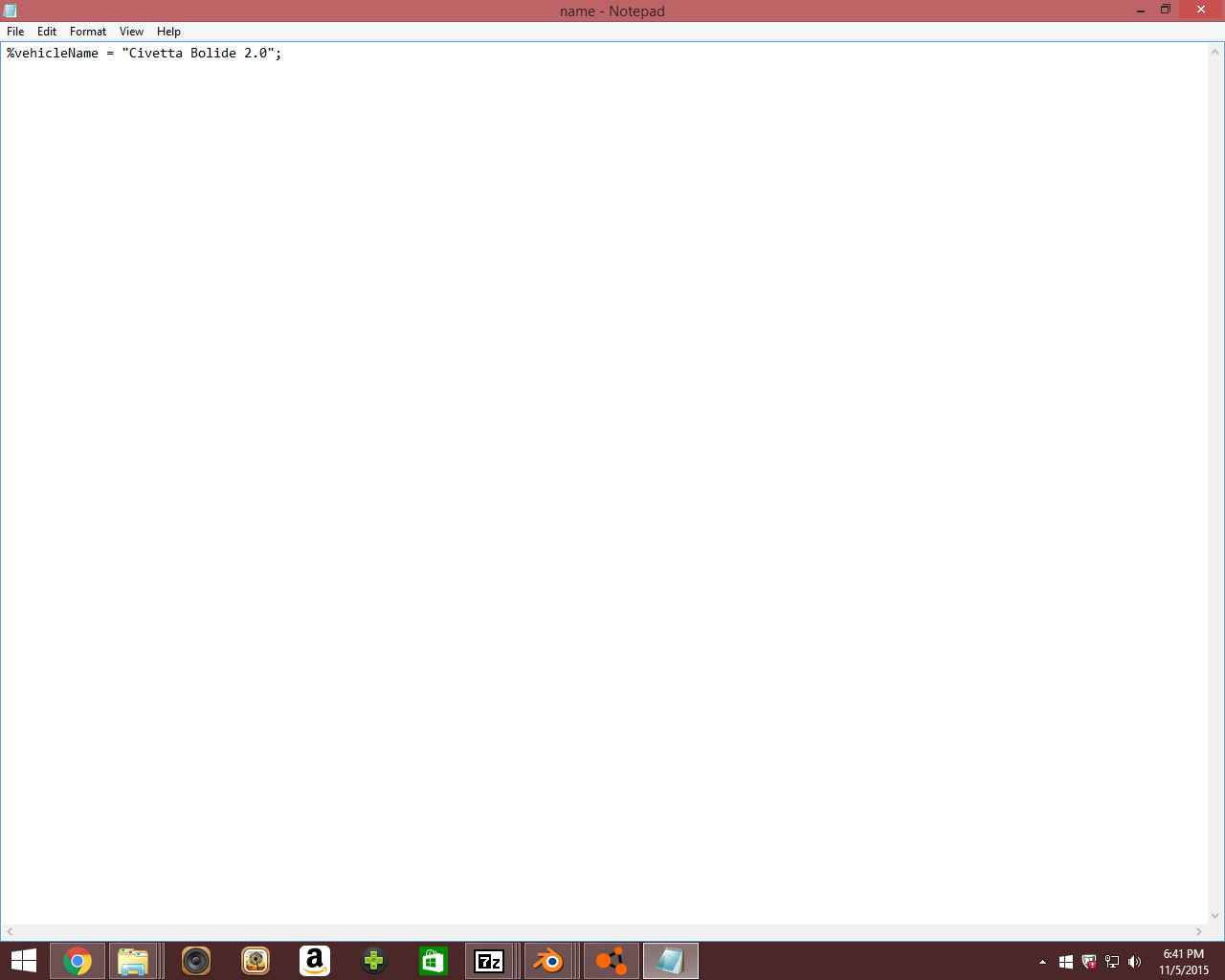Screen dimensions: 1225x980
Task: Click the horizontal scrollbar right arrow
Action: tap(1199, 931)
